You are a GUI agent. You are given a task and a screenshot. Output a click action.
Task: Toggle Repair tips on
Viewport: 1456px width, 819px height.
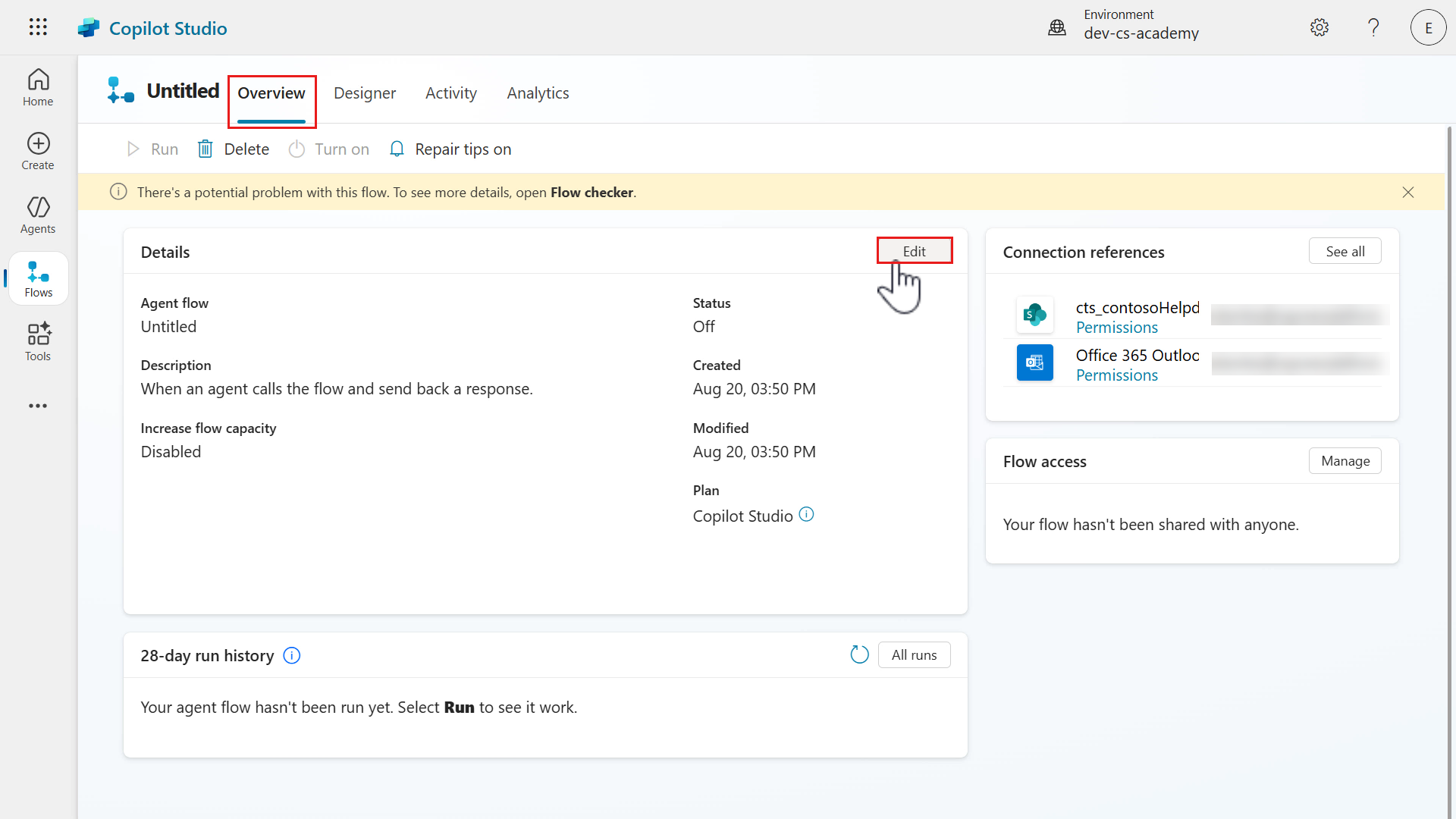[450, 149]
